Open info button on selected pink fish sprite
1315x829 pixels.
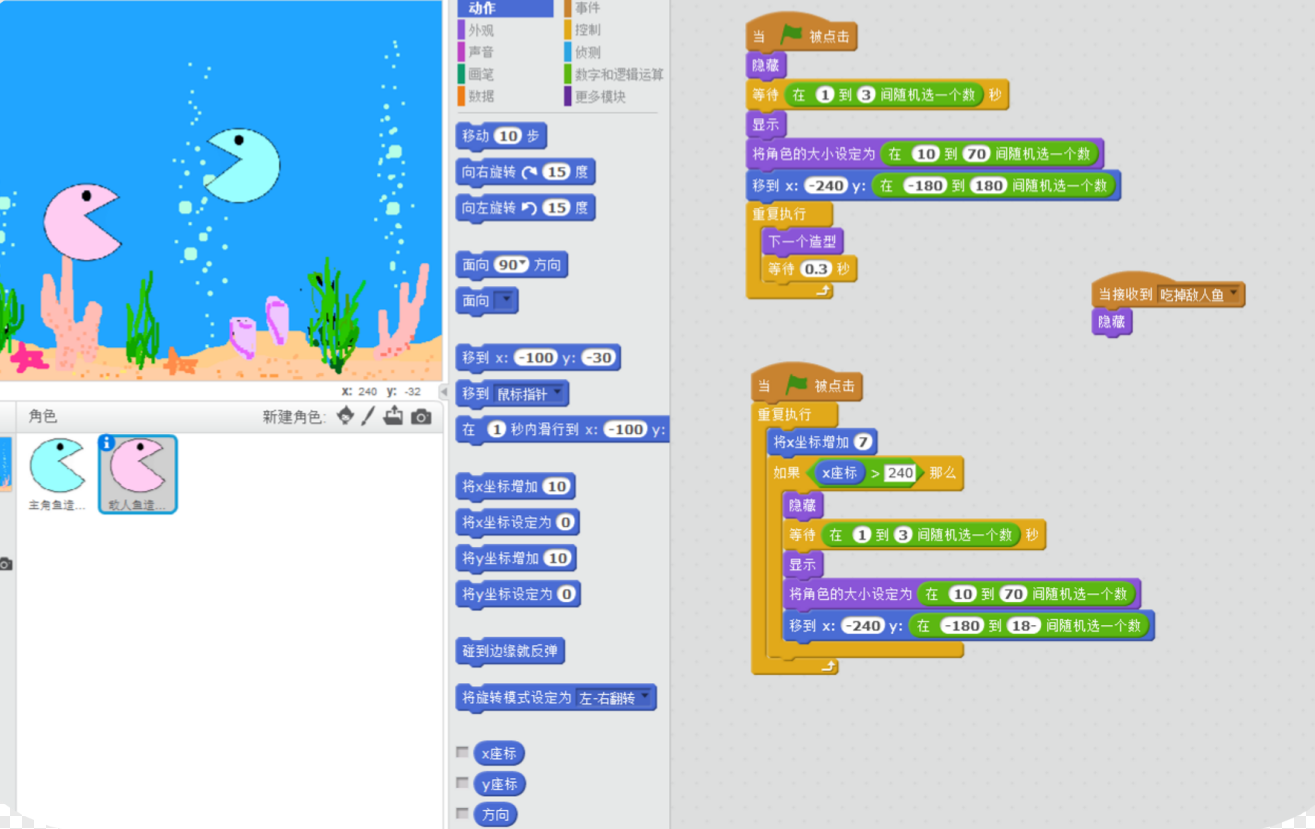pyautogui.click(x=107, y=443)
